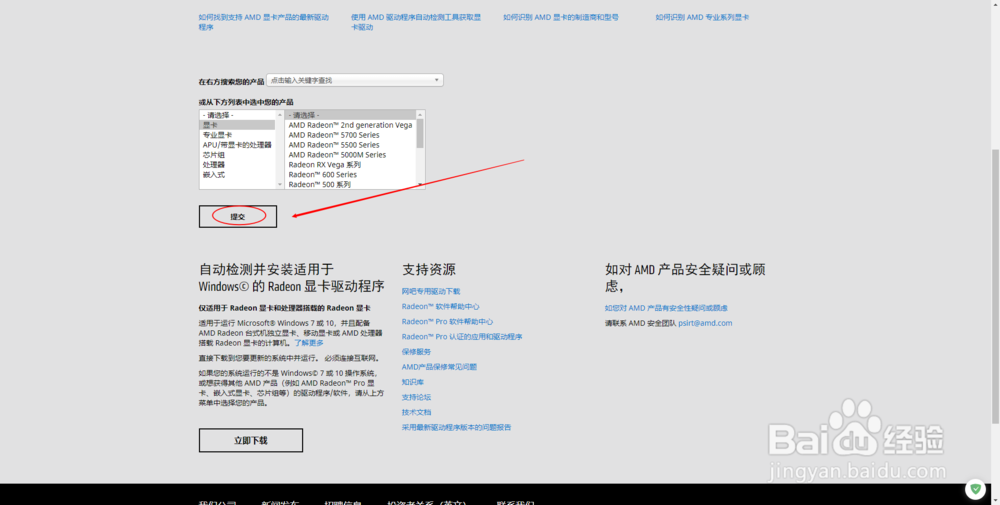Open Radeon Pro 软件帮助中心 link
The height and width of the screenshot is (505, 1000).
447,322
